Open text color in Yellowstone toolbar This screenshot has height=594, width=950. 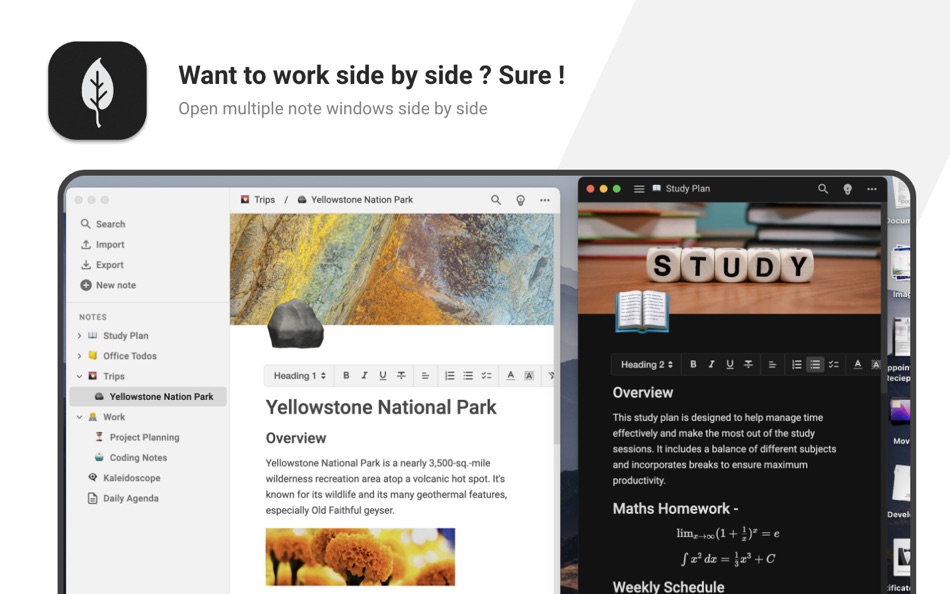tap(511, 376)
